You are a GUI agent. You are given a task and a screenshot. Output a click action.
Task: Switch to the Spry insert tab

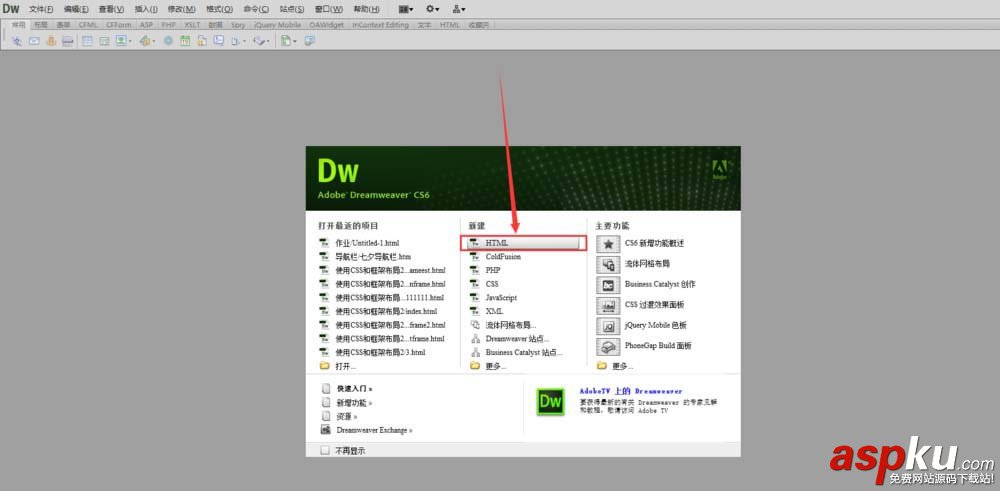tap(238, 25)
